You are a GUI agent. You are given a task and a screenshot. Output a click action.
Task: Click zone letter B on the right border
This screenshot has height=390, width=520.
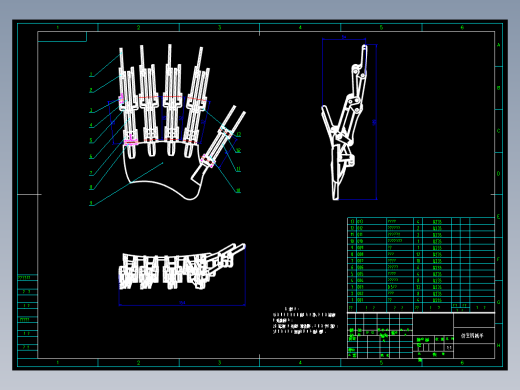(499, 88)
